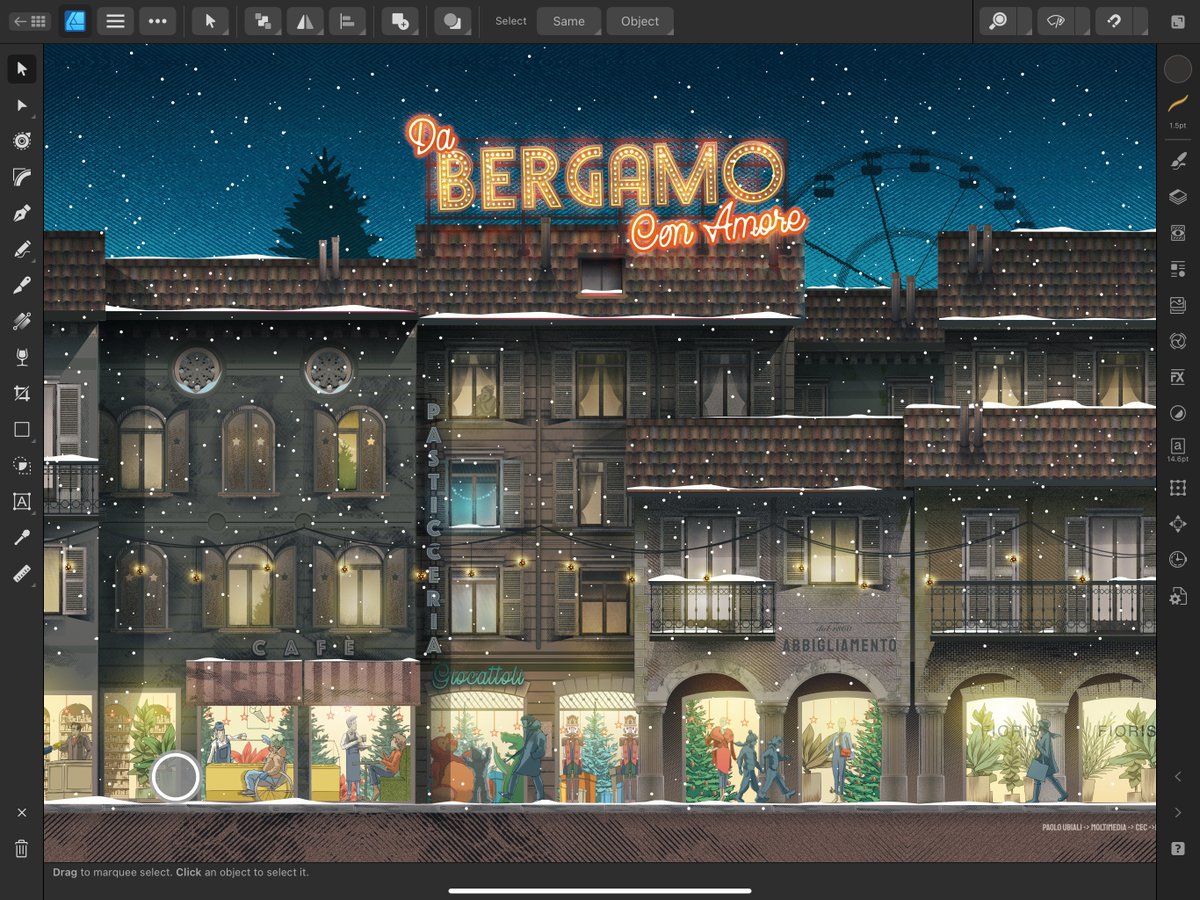This screenshot has height=900, width=1200.
Task: Click the BERGAMO neon sign on canvas
Action: [610, 178]
